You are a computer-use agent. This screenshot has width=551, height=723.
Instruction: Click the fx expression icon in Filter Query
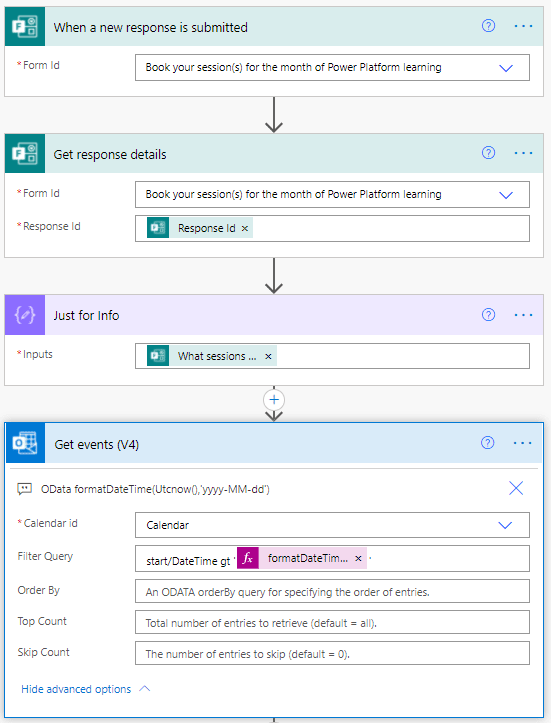248,558
